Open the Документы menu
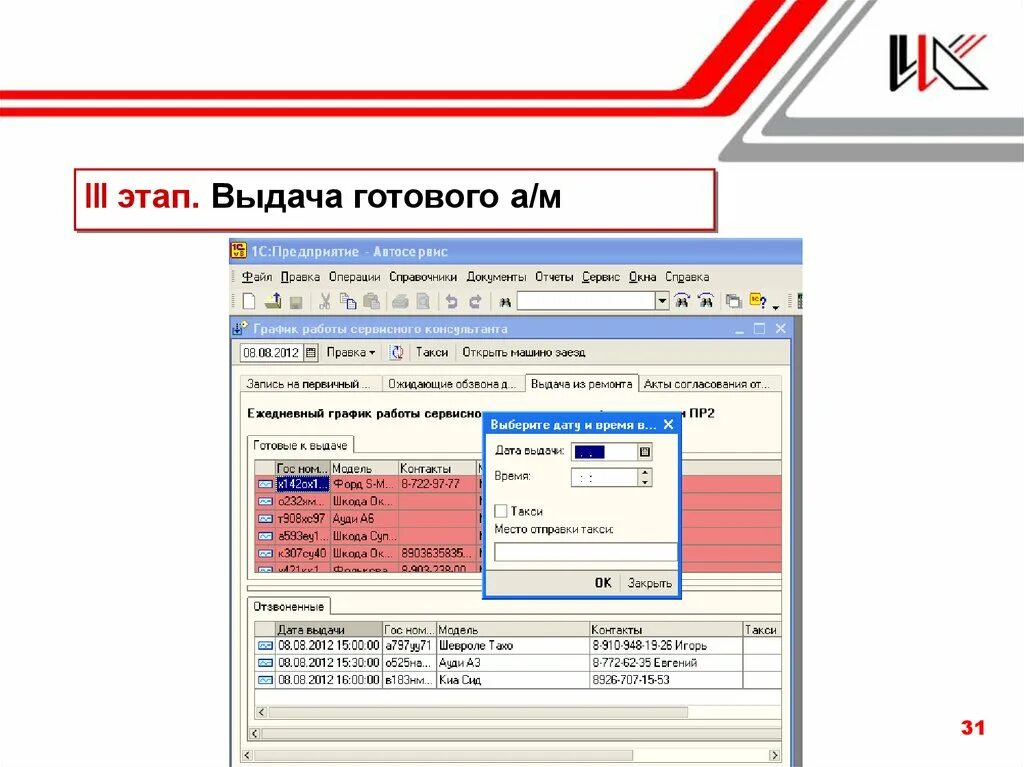1024x767 pixels. (x=496, y=277)
